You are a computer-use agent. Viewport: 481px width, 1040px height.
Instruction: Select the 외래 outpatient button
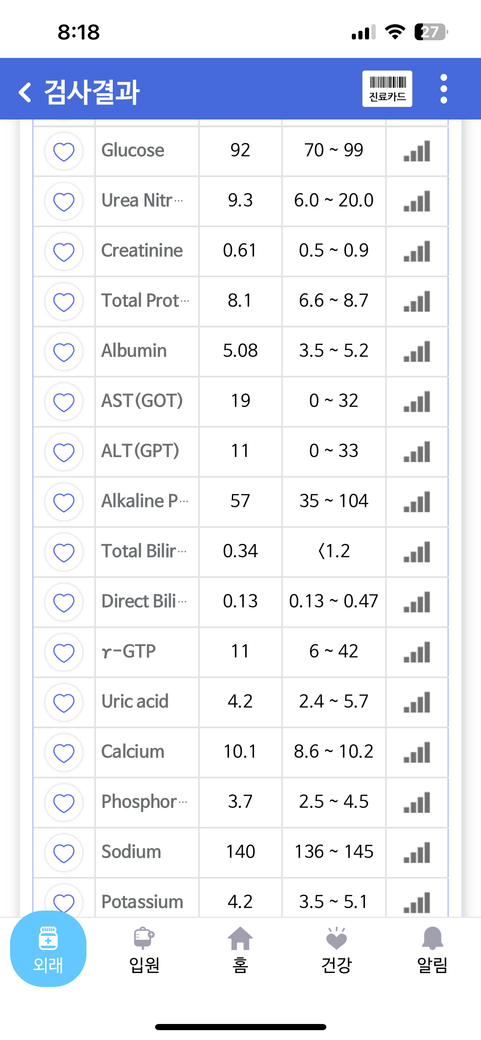click(x=48, y=950)
